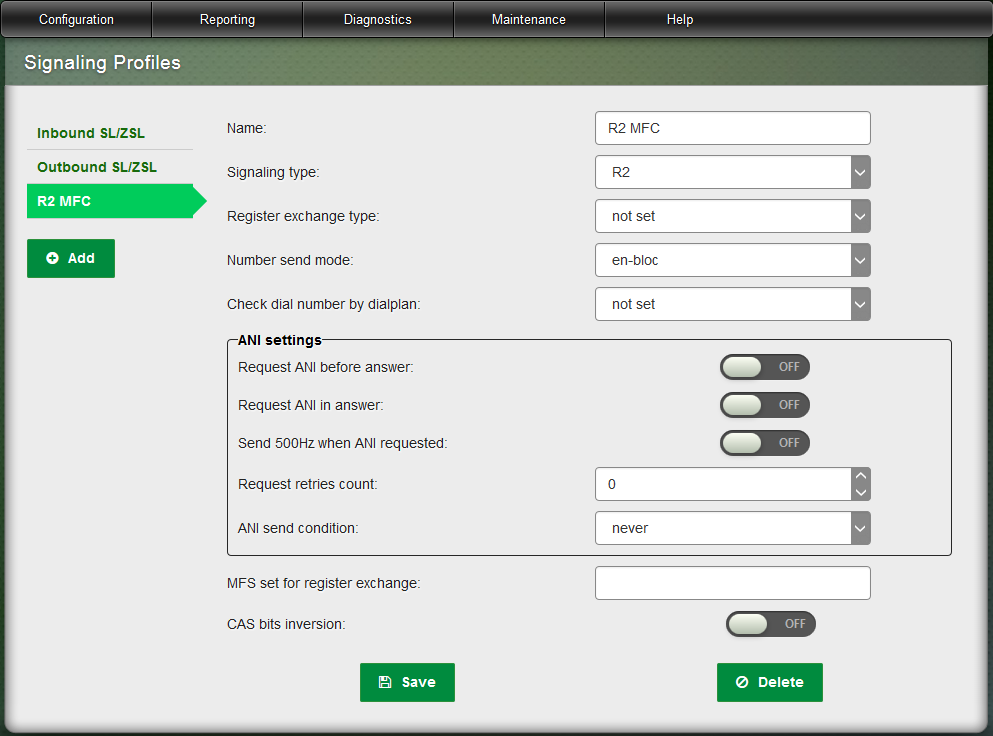Viewport: 993px width, 736px height.
Task: Select the Outbound SL/ZSL profile
Action: [97, 167]
